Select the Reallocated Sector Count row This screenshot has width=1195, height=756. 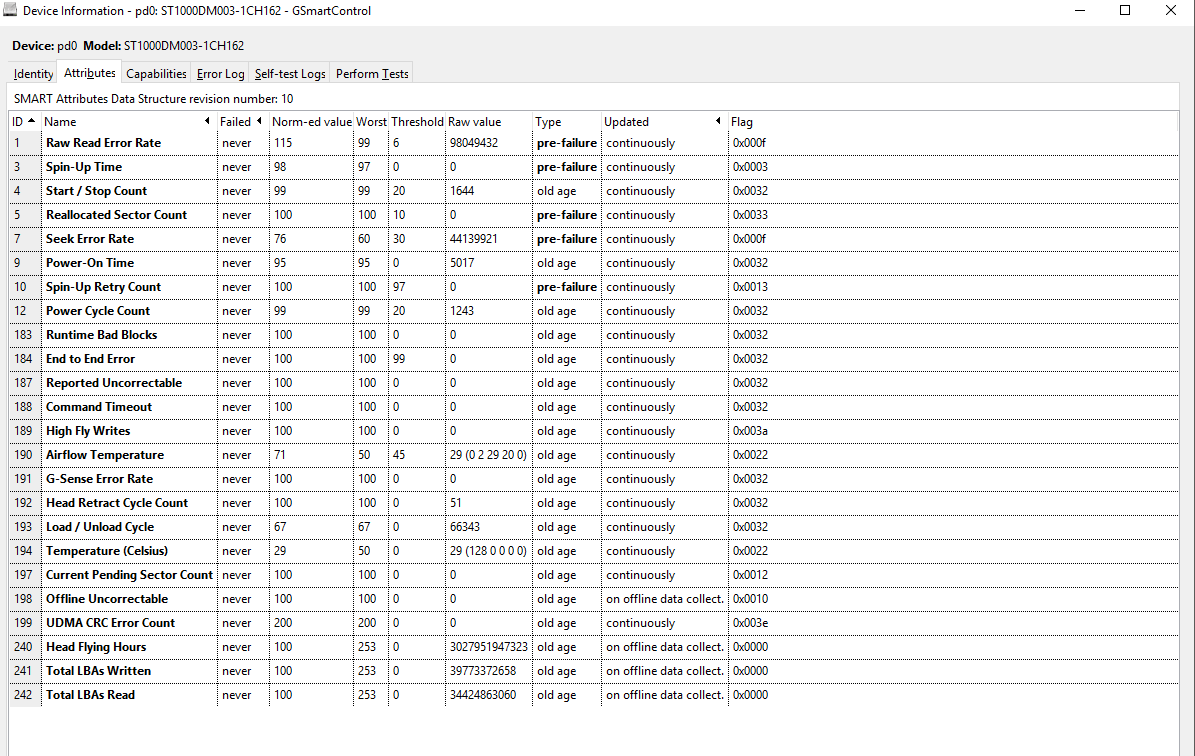(594, 215)
